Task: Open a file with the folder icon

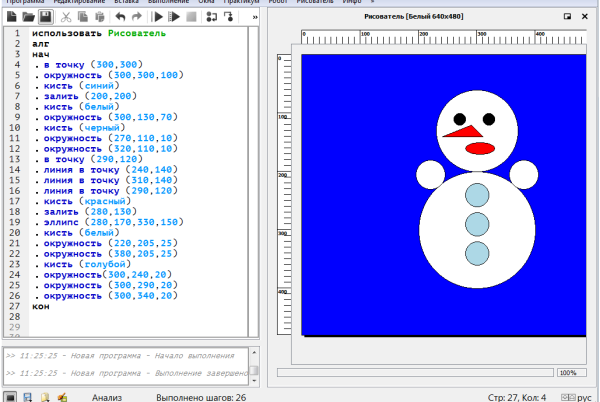Action: (28, 17)
